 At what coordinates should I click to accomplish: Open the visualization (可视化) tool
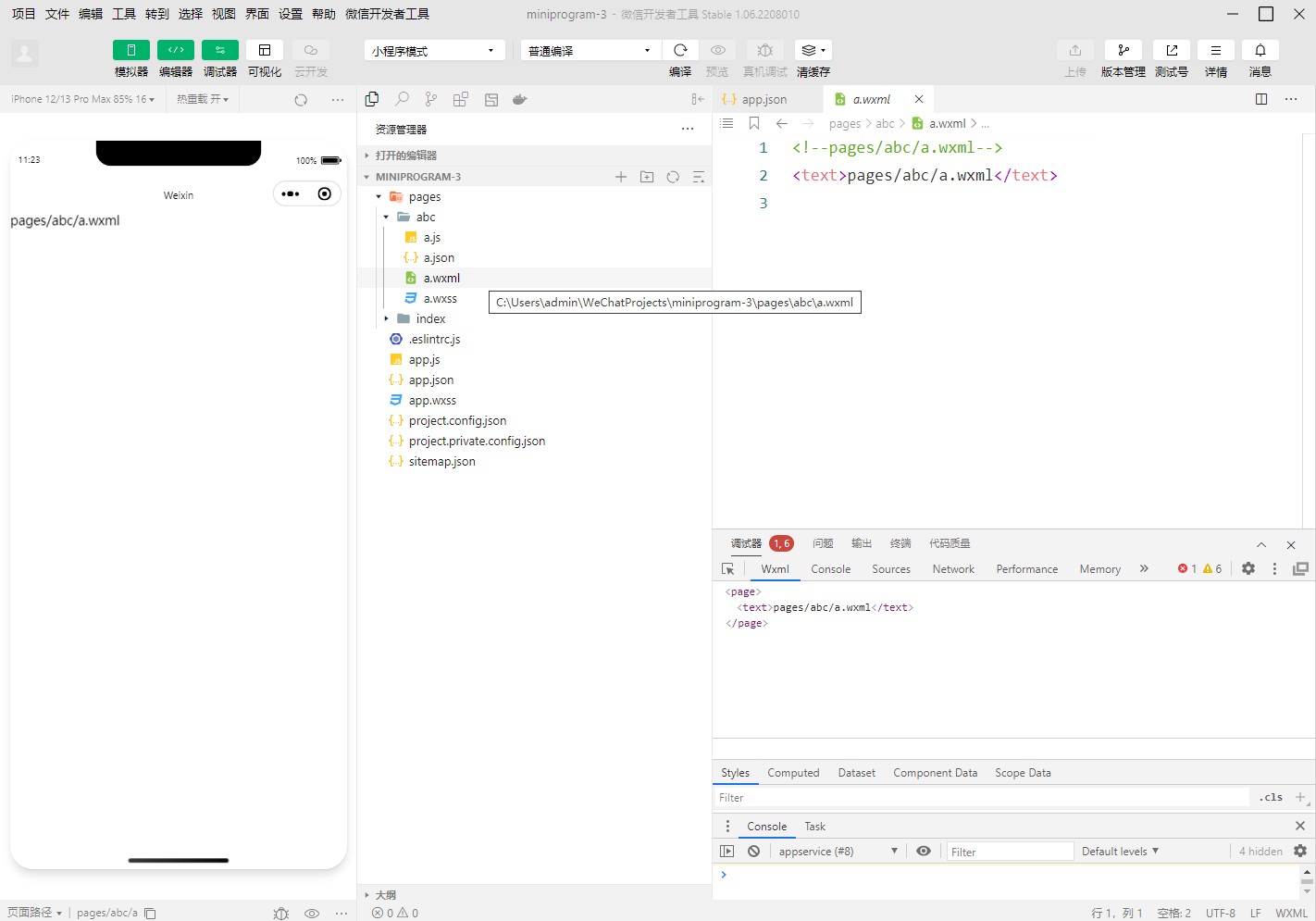coord(265,50)
